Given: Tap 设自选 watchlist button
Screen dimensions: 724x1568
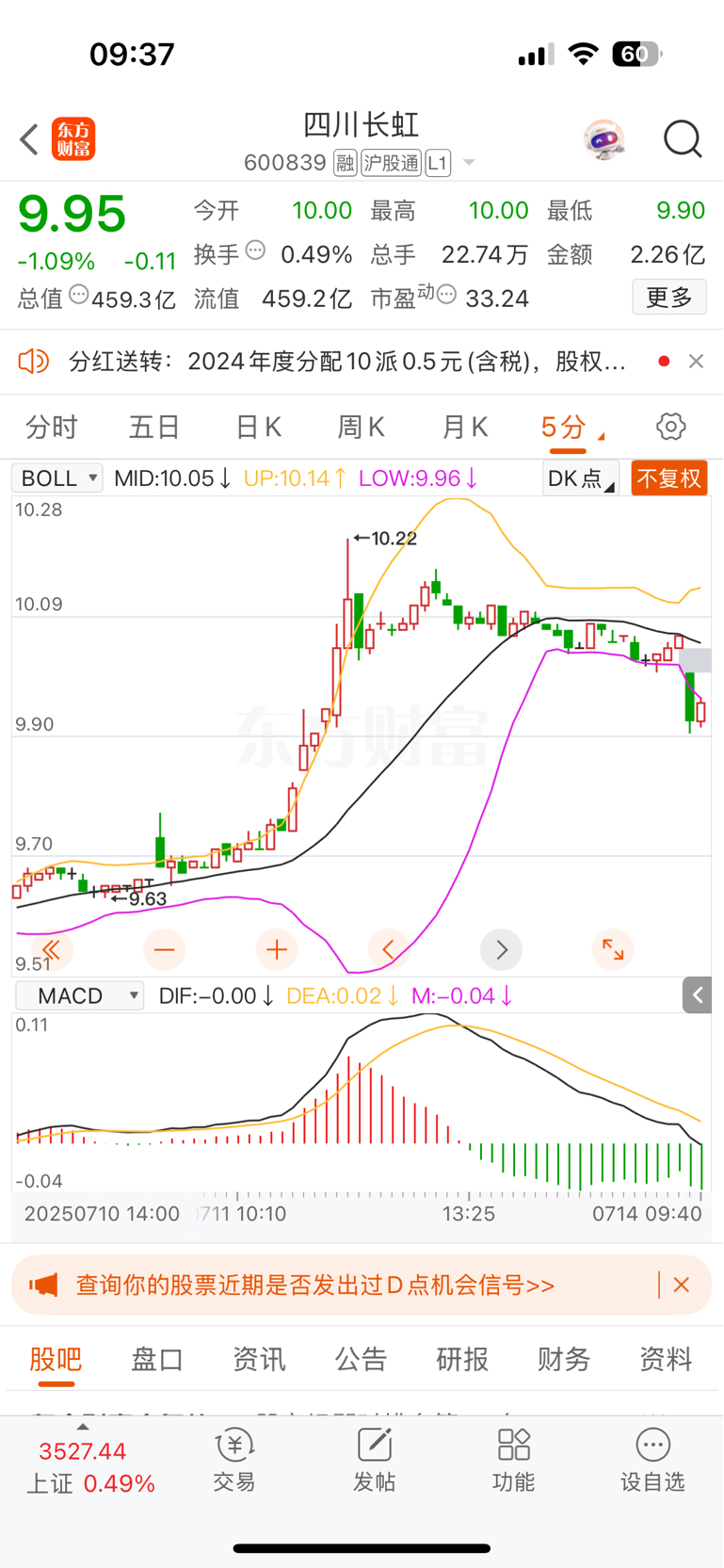Looking at the screenshot, I should 652,1461.
